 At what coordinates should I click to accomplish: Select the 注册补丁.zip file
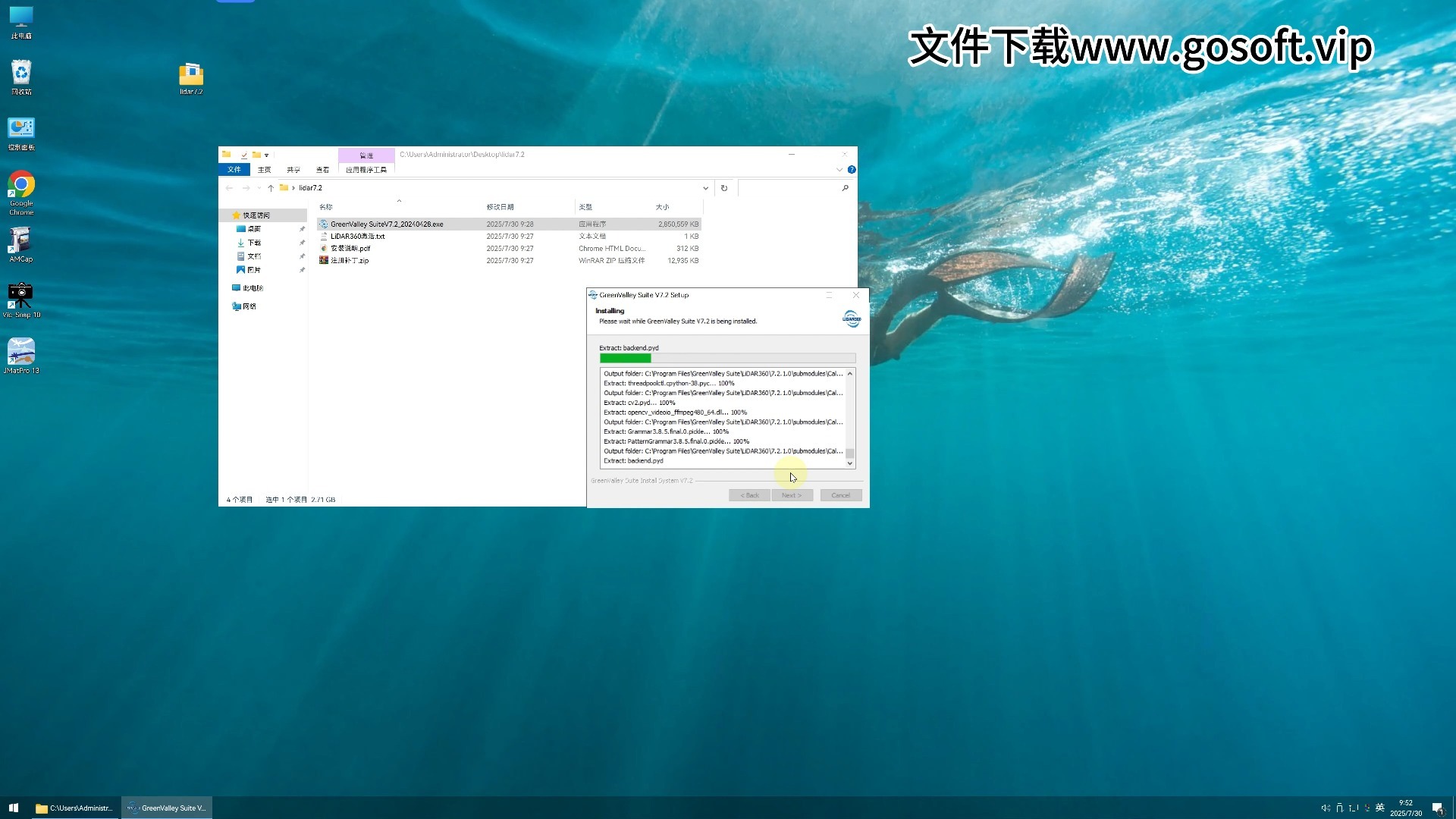pos(350,260)
